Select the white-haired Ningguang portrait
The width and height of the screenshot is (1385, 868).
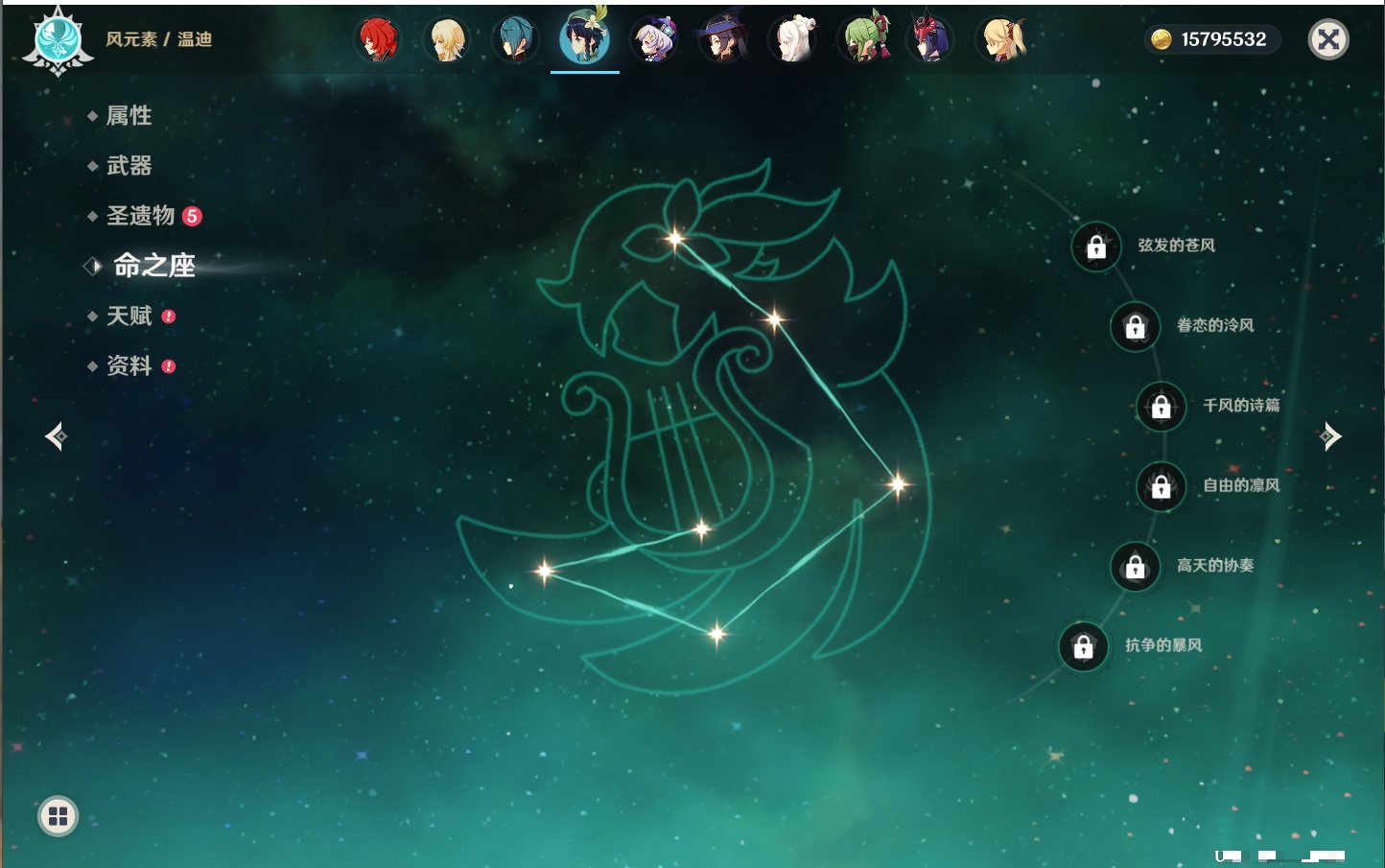click(793, 40)
